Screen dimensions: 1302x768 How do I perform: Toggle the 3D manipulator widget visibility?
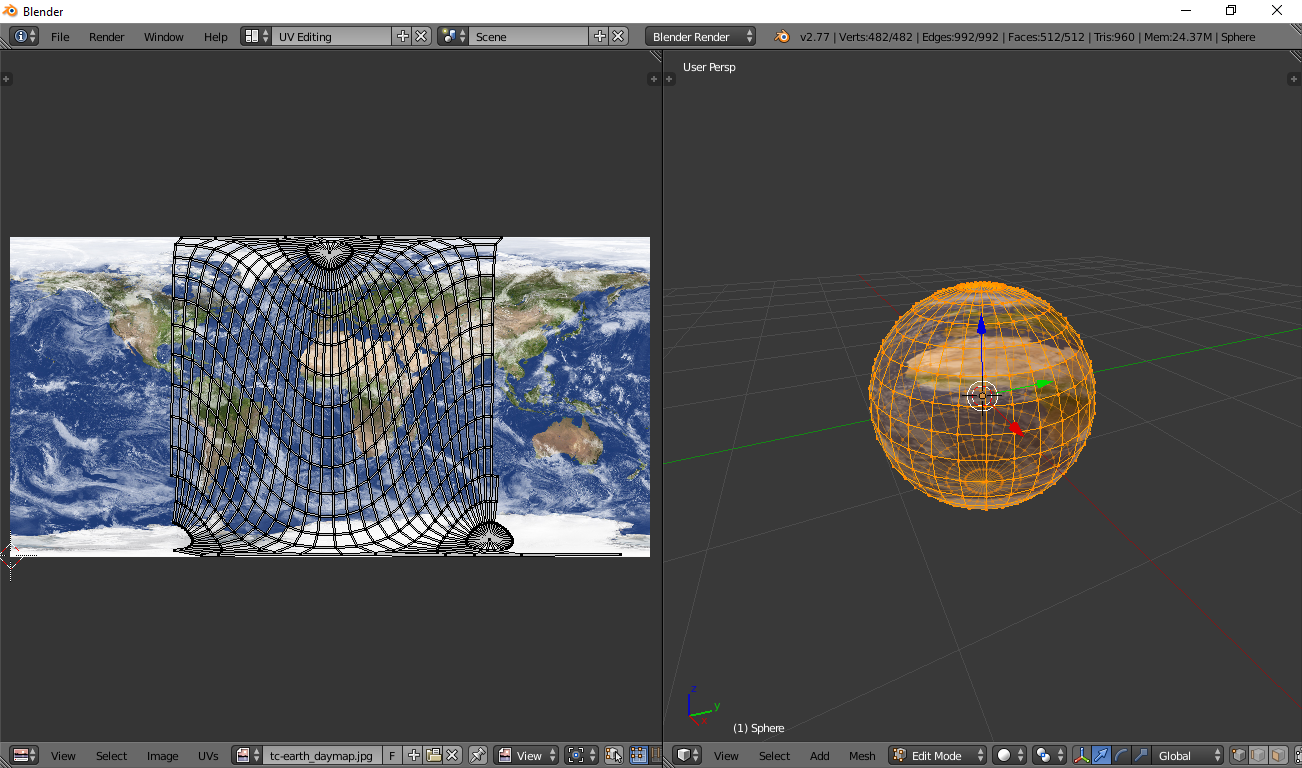[x=1081, y=756]
